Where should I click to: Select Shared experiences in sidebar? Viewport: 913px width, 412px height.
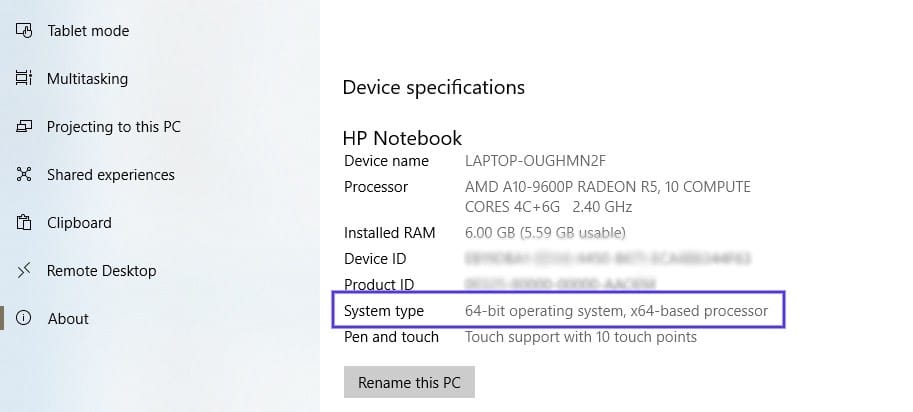pos(110,175)
